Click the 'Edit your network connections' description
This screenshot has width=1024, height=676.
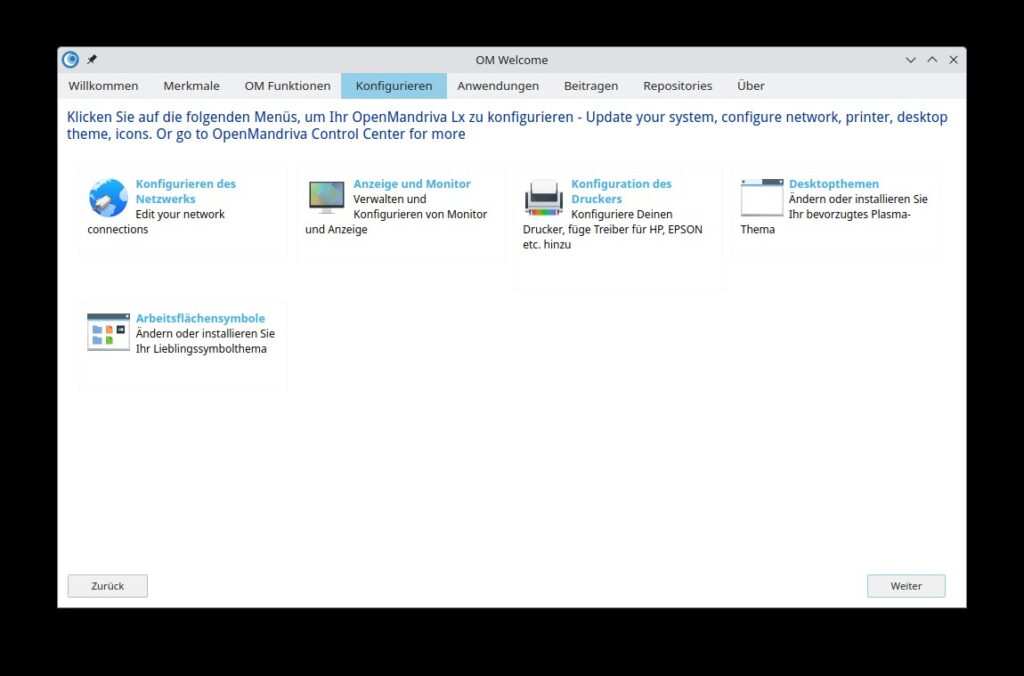click(156, 221)
